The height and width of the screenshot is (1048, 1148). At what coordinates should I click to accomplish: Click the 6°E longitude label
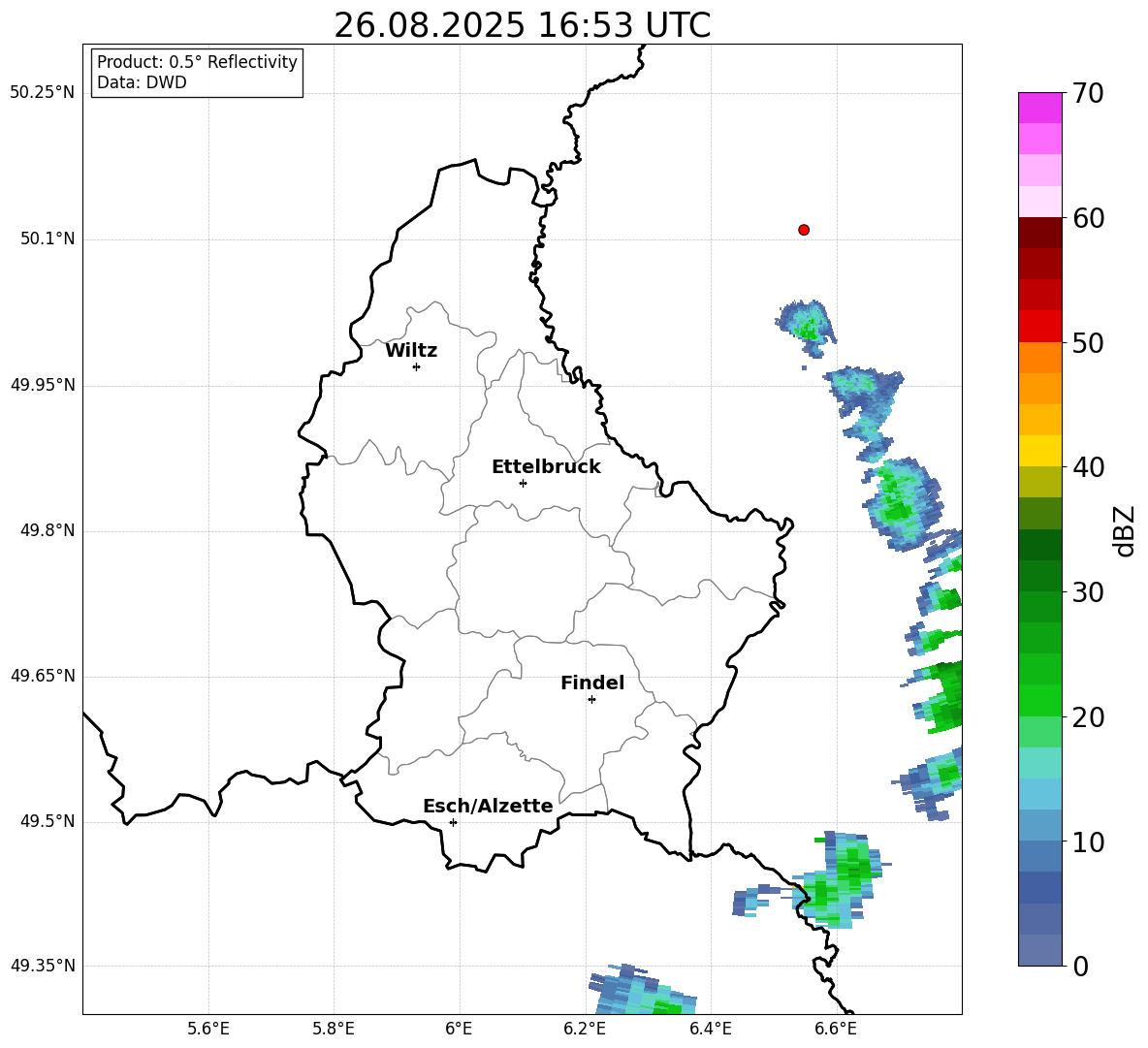coord(459,1029)
